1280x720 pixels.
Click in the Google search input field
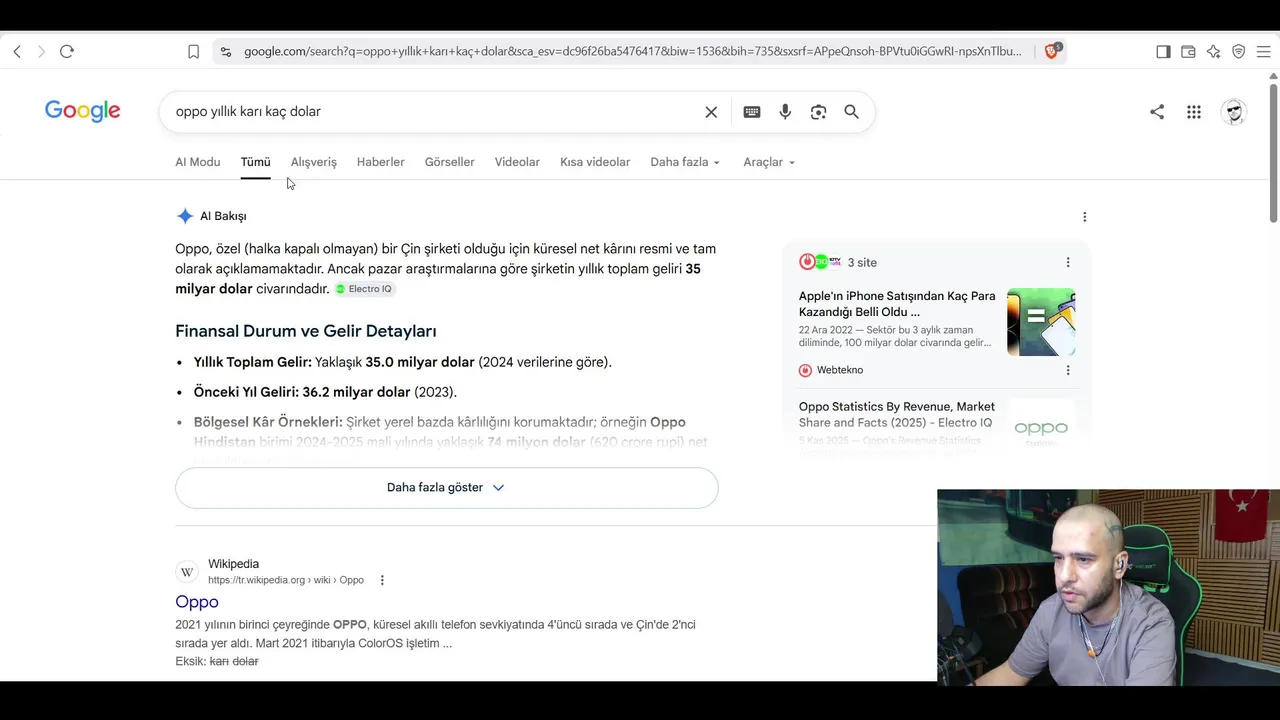coord(435,112)
